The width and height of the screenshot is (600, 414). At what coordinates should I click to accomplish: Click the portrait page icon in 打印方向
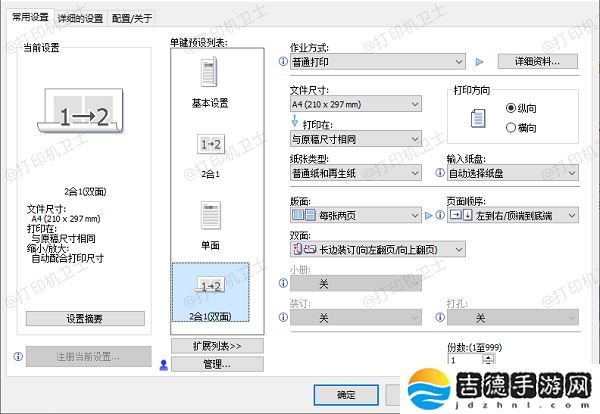click(x=478, y=118)
